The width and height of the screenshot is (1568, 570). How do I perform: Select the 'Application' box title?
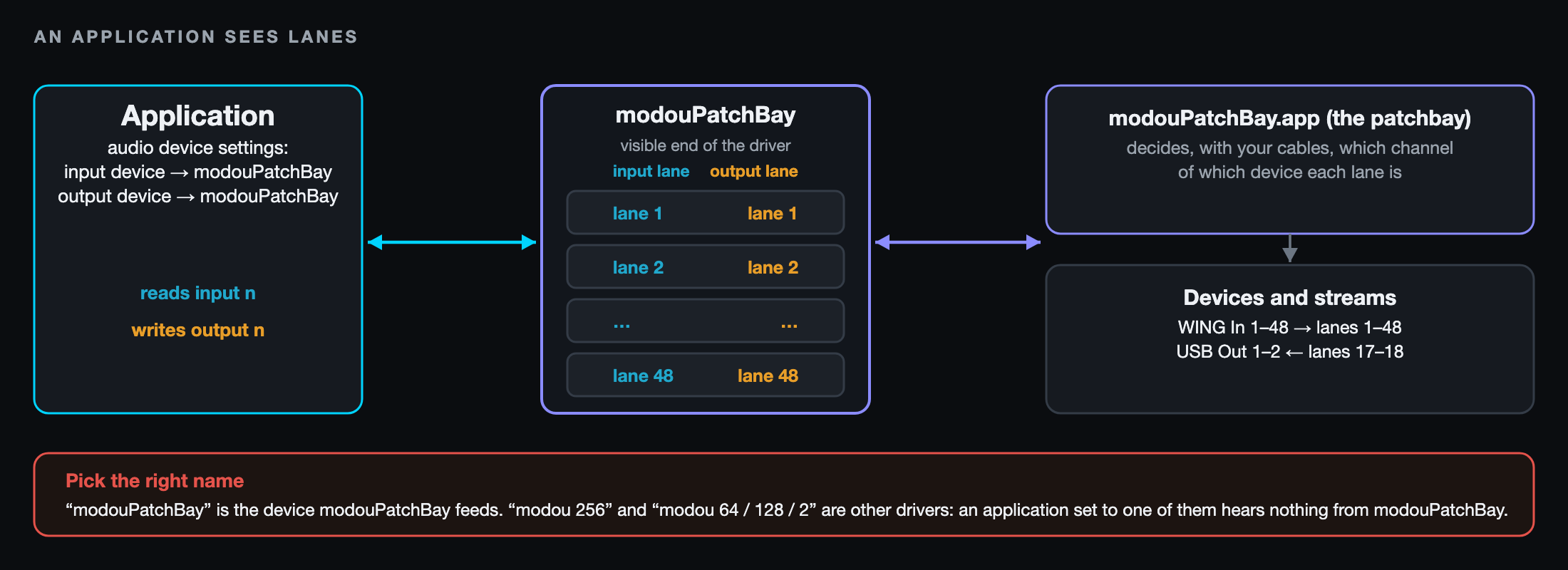point(198,116)
